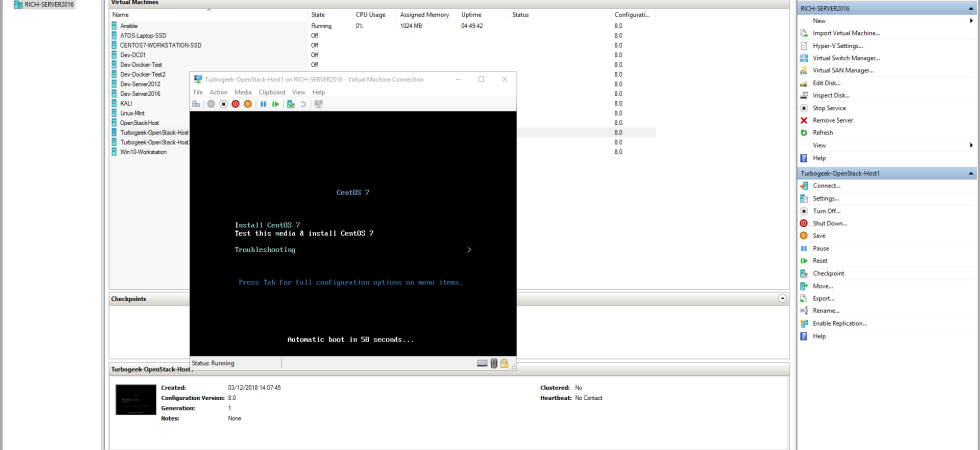Sort by Uptime column header

pos(483,14)
